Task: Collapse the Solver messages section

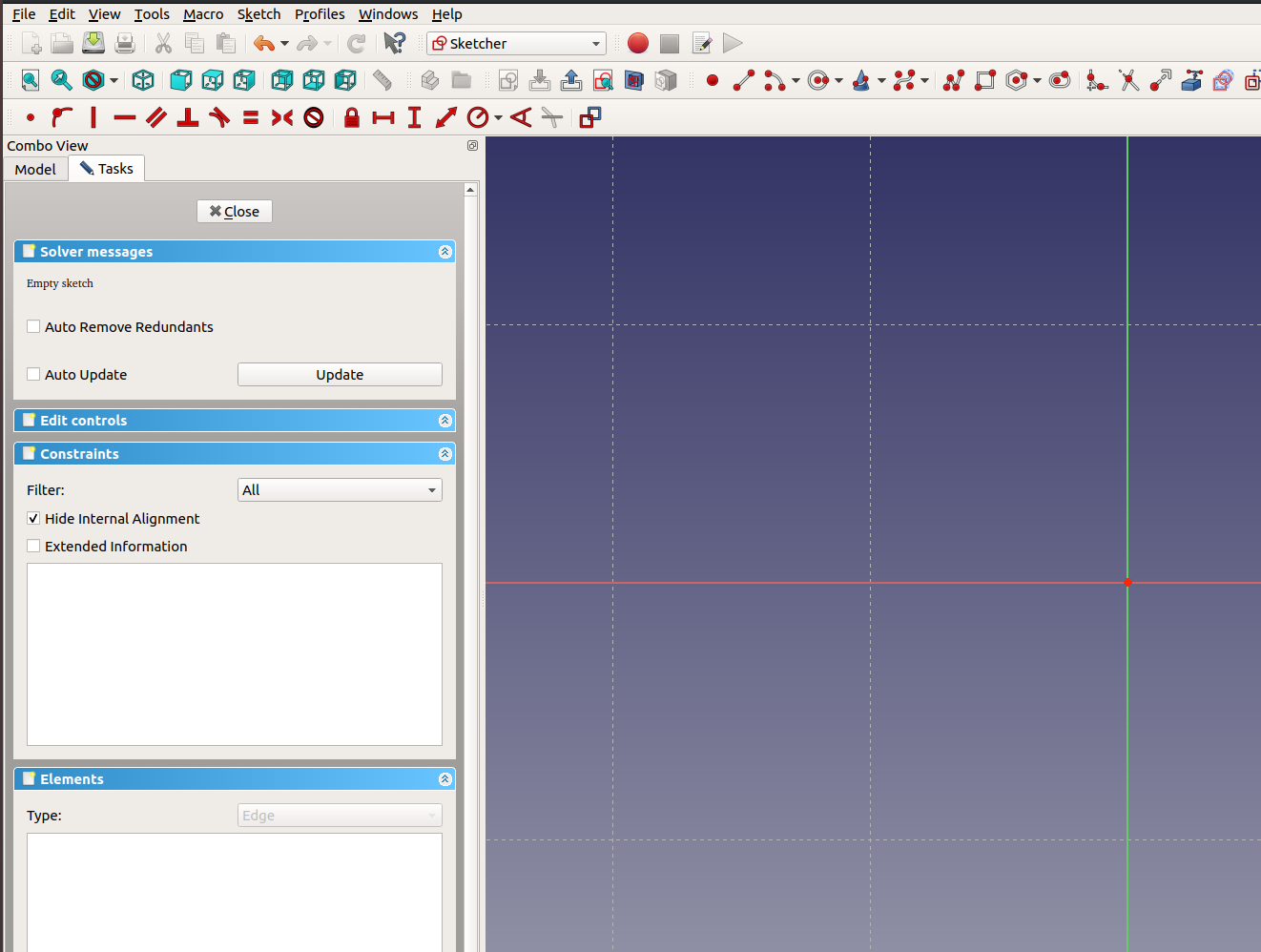Action: pos(444,252)
